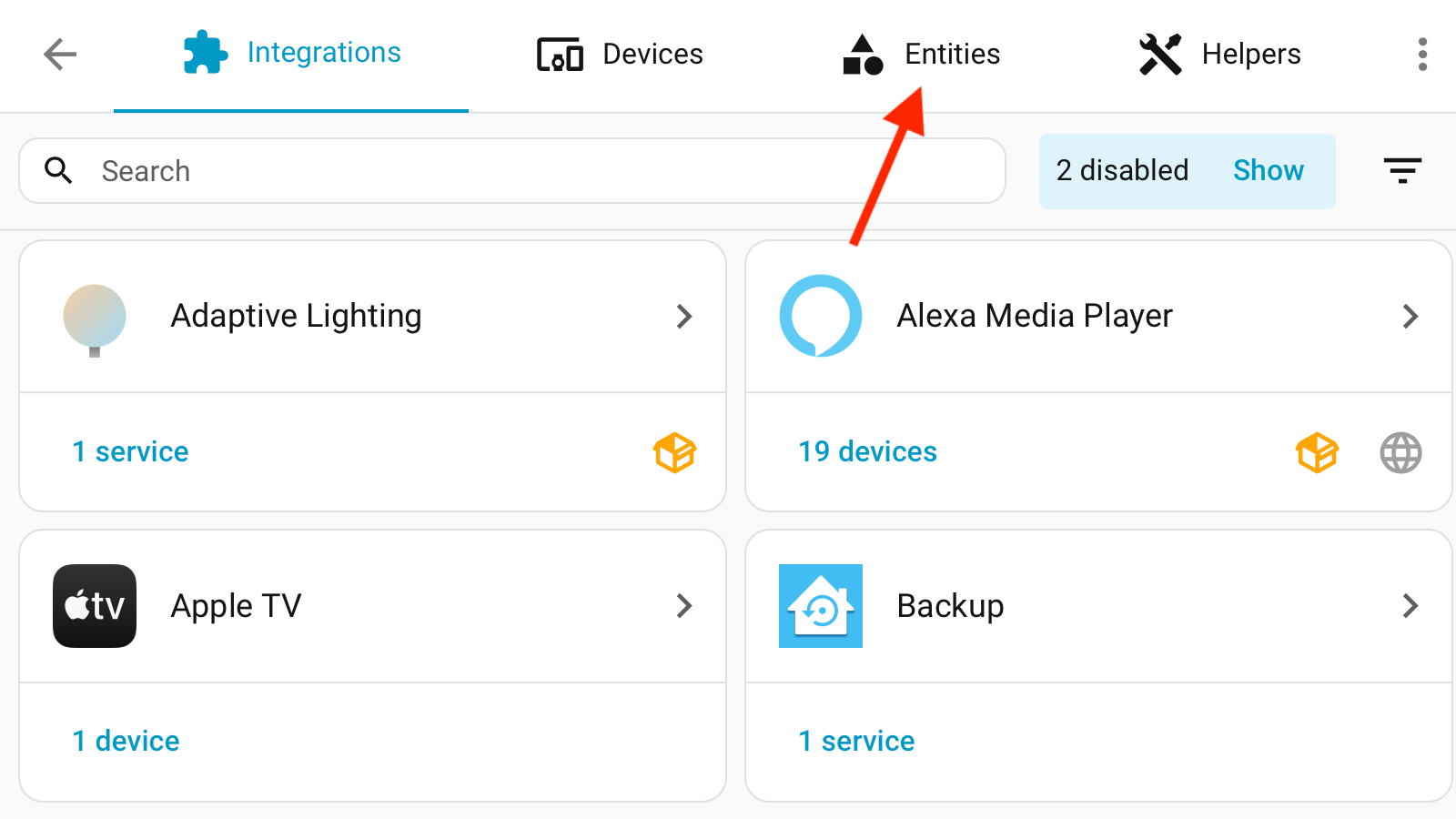Expand Apple TV with its chevron
The width and height of the screenshot is (1456, 819).
pos(684,606)
